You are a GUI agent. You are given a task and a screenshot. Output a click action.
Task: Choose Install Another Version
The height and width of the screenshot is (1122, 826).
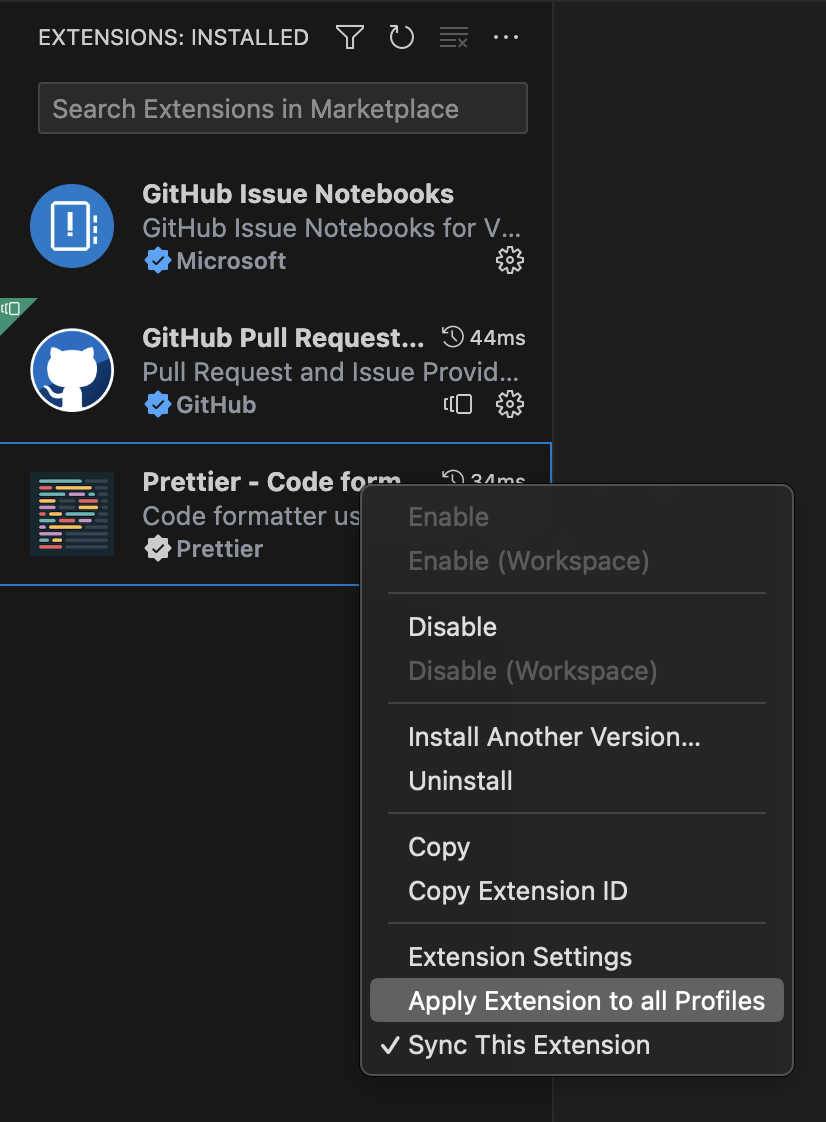554,737
